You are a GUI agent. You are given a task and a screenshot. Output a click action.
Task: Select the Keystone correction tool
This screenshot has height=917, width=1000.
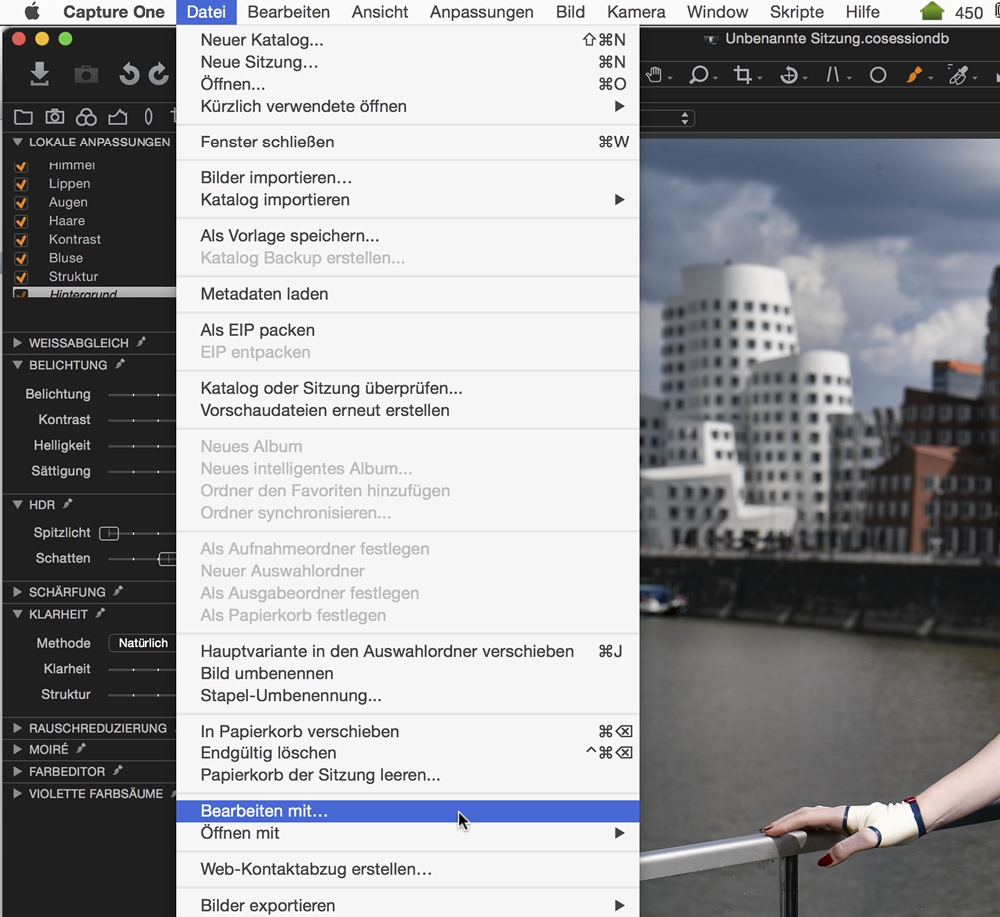pyautogui.click(x=833, y=75)
